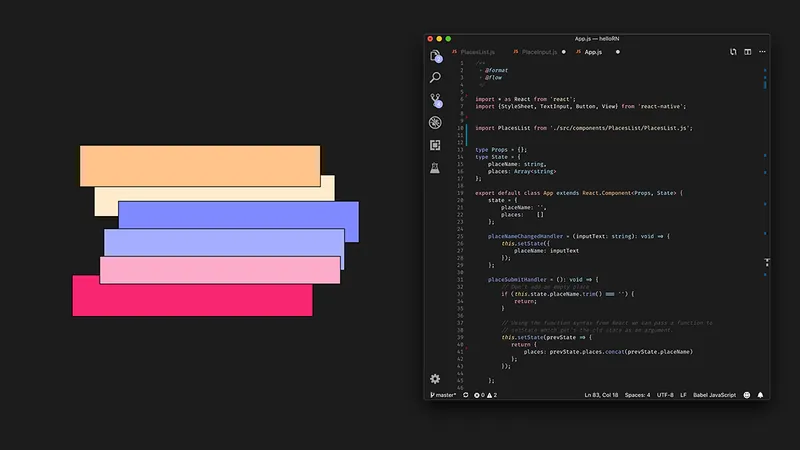Screen dimensions: 800x450
Task: Open the Manage gear icon
Action: [x=435, y=379]
